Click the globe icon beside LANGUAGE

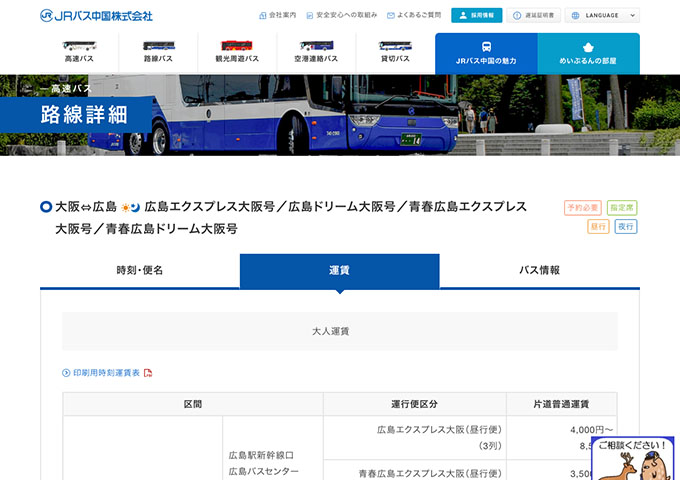[575, 16]
